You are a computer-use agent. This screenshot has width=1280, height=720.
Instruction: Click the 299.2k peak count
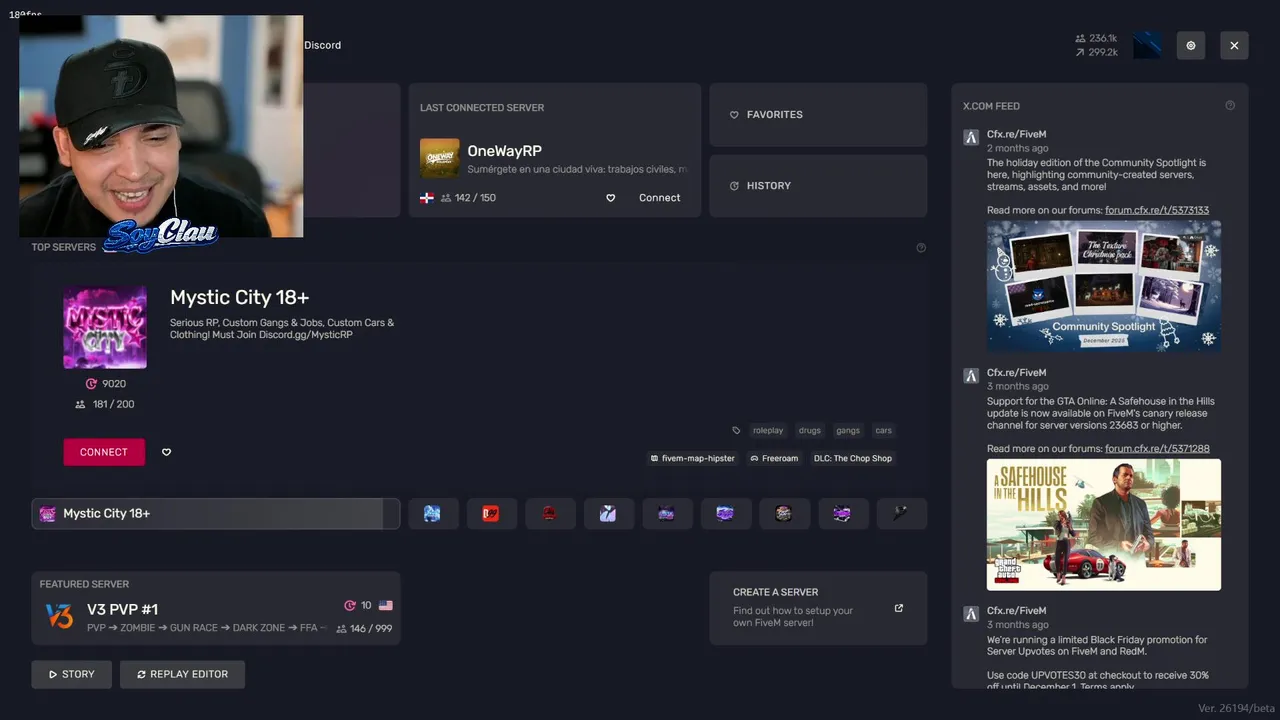[x=1097, y=52]
